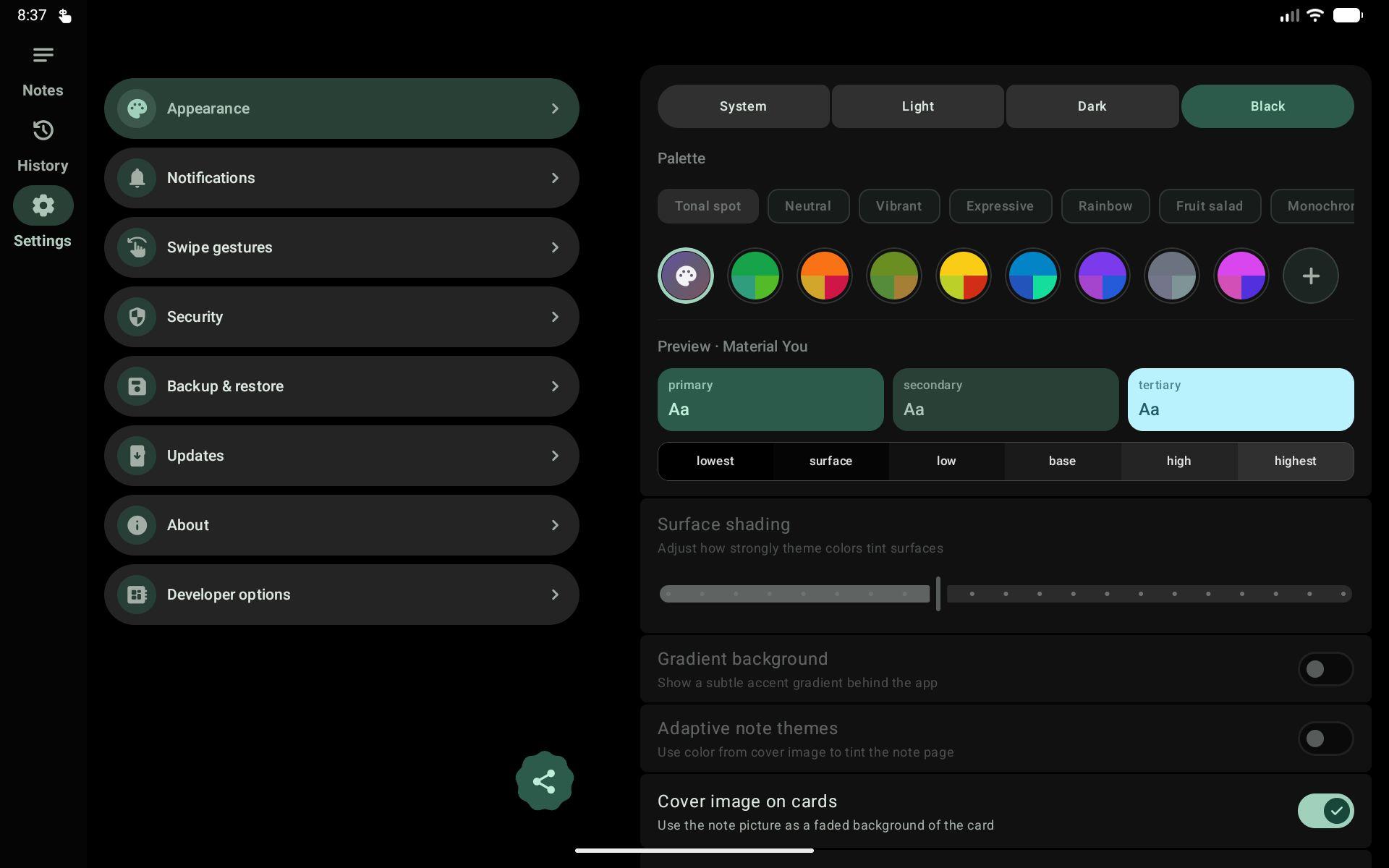Image resolution: width=1389 pixels, height=868 pixels.
Task: Click the download icon beside Updates
Action: [137, 456]
